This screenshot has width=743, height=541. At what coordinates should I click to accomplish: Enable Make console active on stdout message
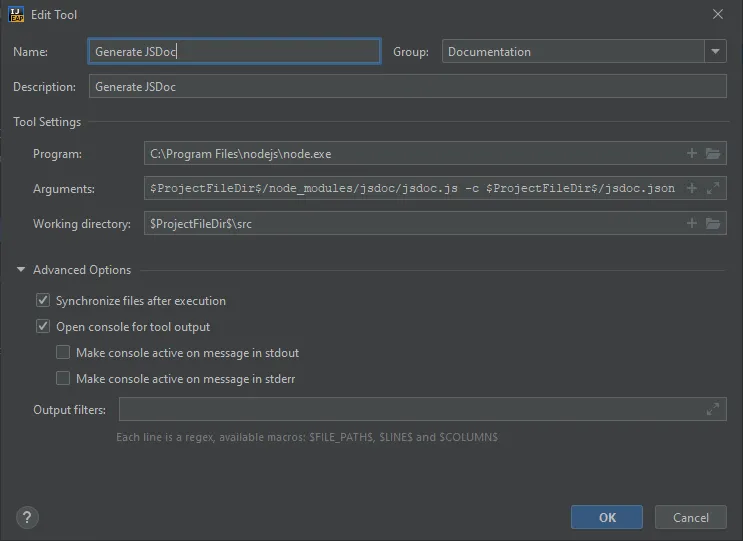[x=63, y=352]
